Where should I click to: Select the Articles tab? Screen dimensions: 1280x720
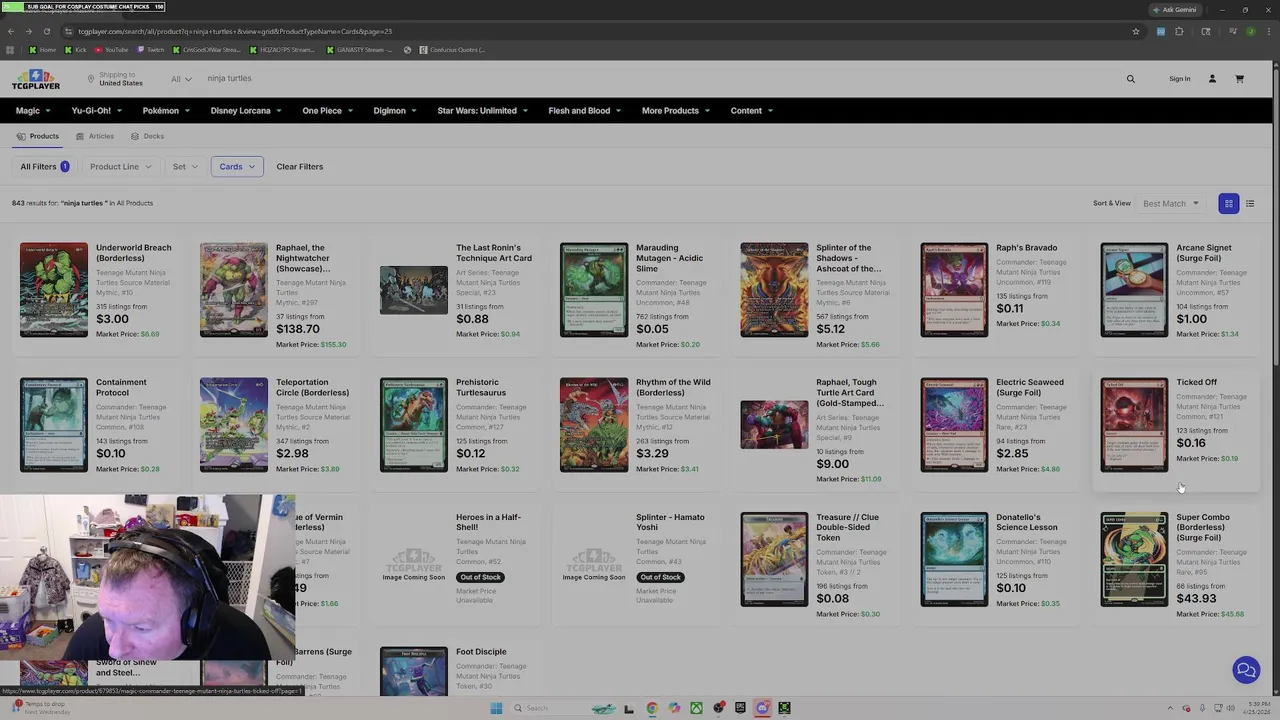(x=95, y=136)
